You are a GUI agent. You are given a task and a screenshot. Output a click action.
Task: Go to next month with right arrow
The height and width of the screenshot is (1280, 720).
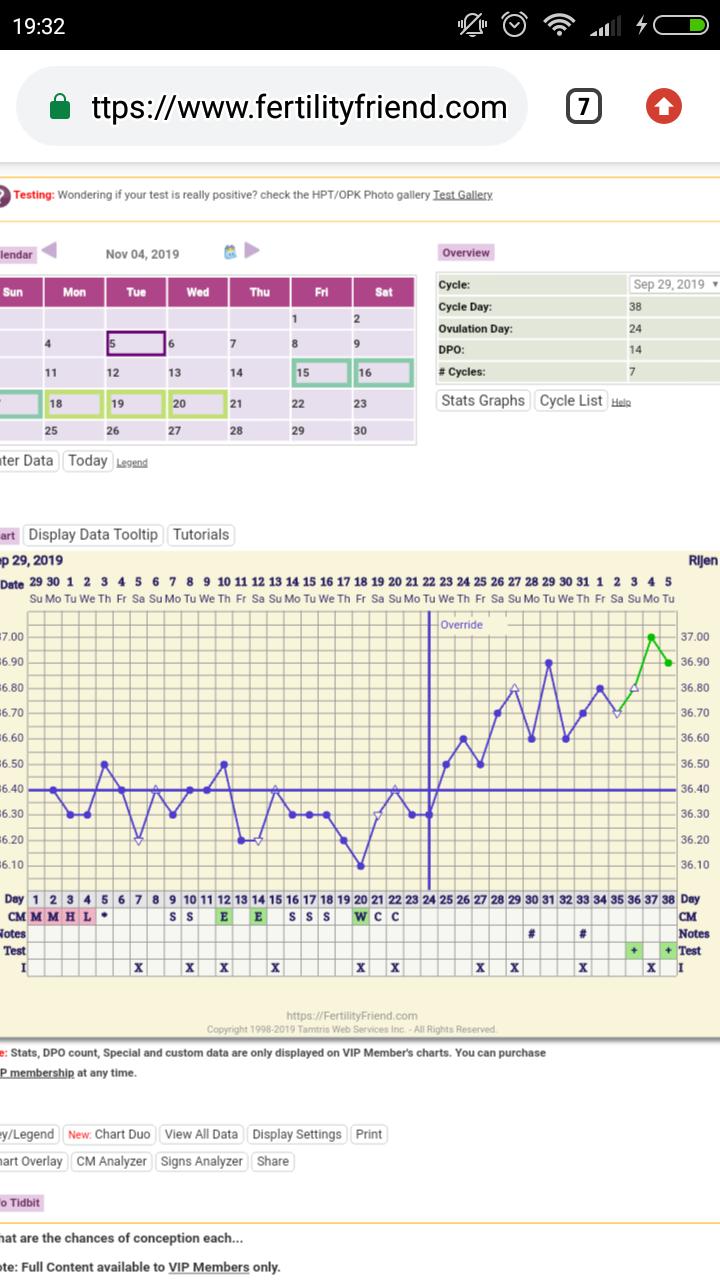(252, 250)
